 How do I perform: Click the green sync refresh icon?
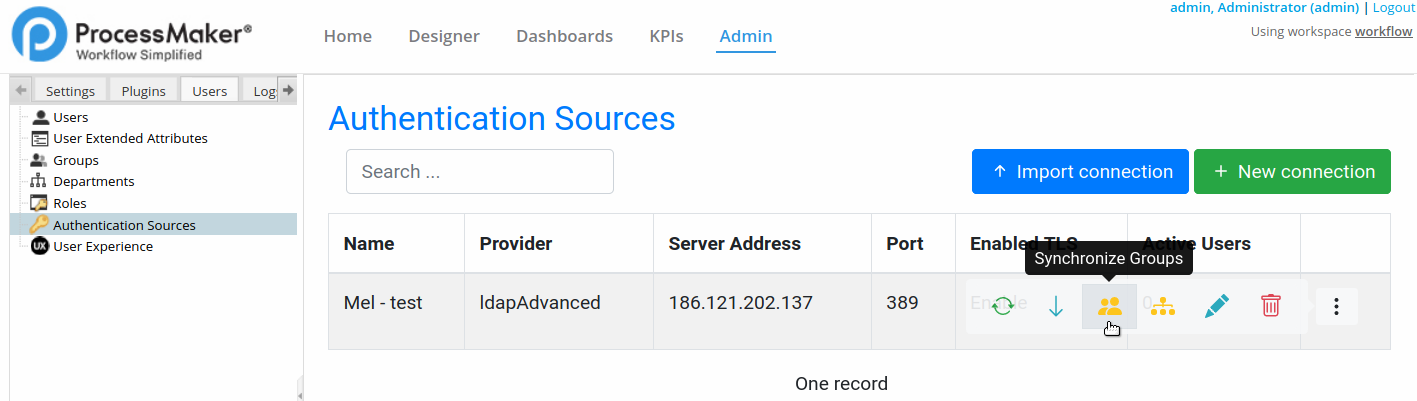point(1003,307)
